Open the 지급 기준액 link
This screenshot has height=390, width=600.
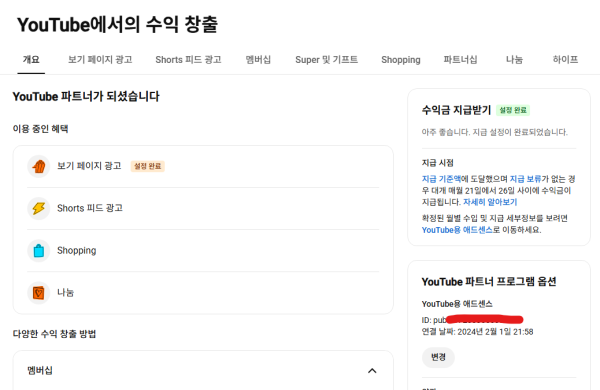(441, 179)
